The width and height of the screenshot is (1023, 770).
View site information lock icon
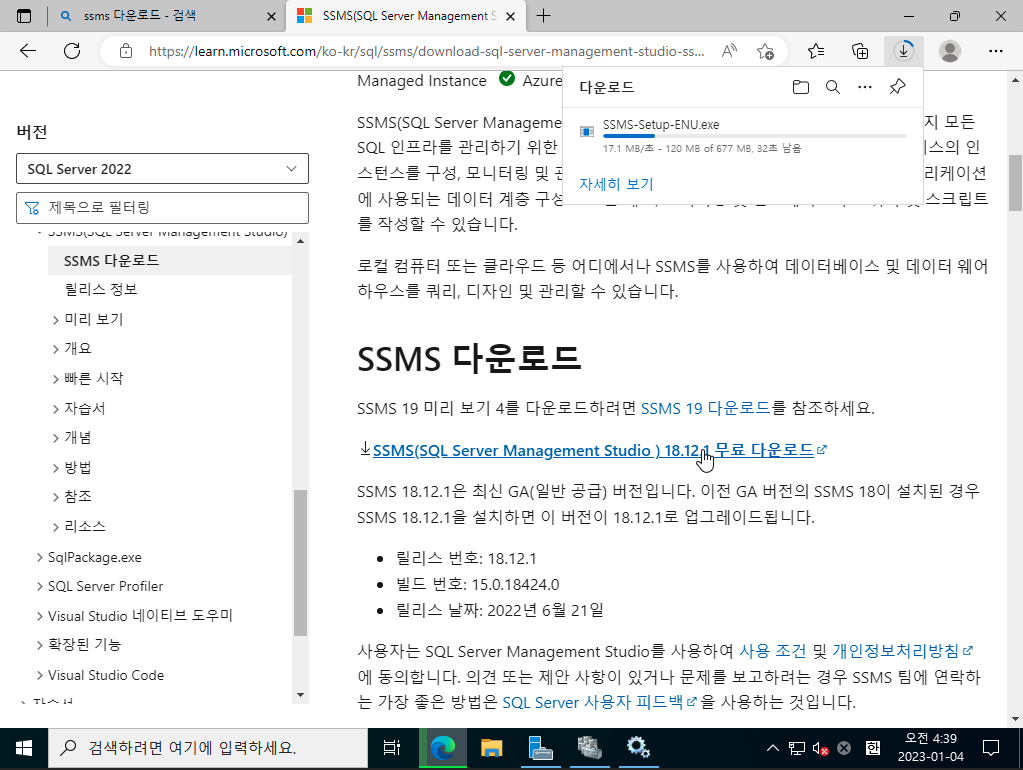pyautogui.click(x=126, y=51)
